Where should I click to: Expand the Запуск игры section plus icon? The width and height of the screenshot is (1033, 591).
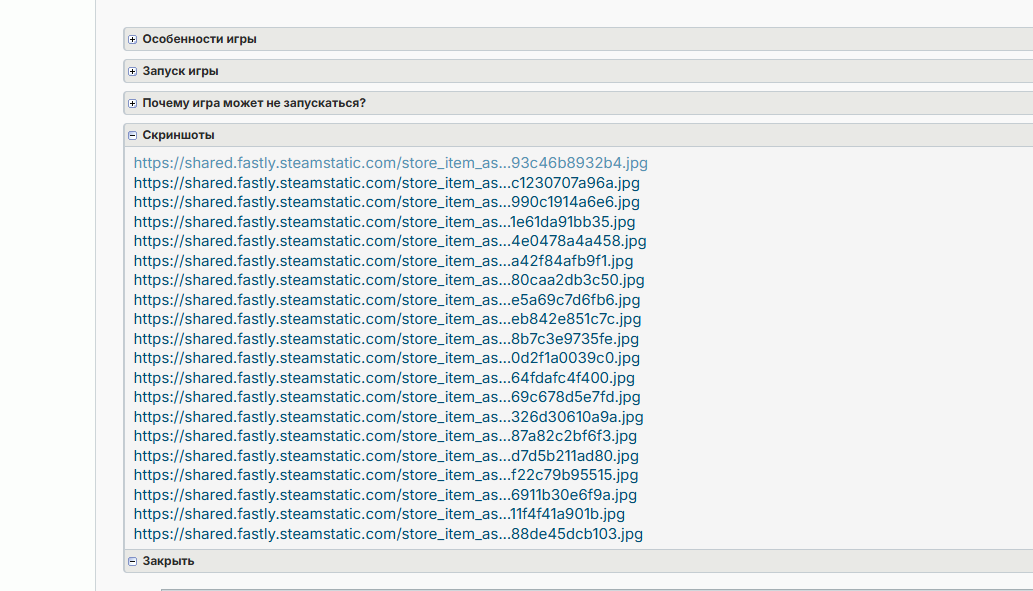tap(132, 72)
